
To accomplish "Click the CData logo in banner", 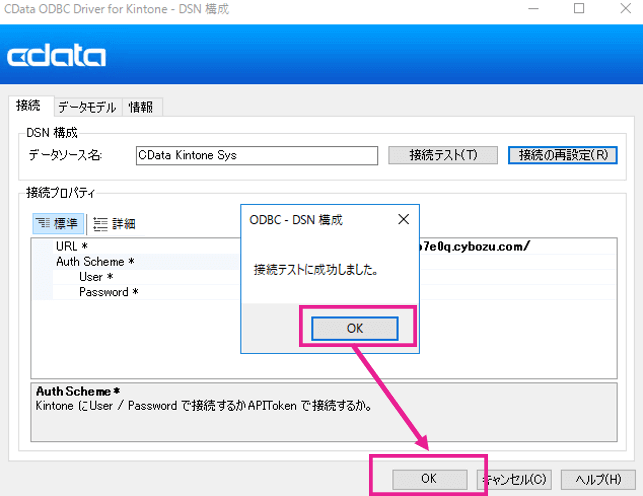I will 57,56.
